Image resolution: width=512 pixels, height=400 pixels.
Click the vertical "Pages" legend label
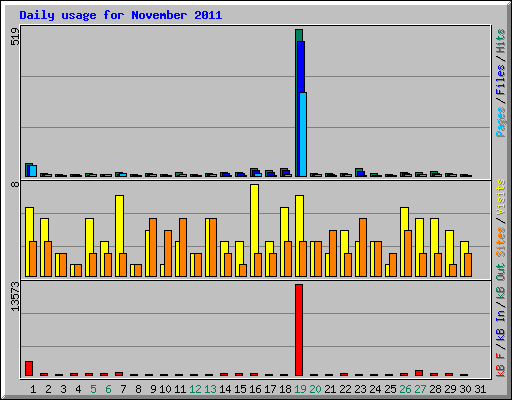click(501, 122)
